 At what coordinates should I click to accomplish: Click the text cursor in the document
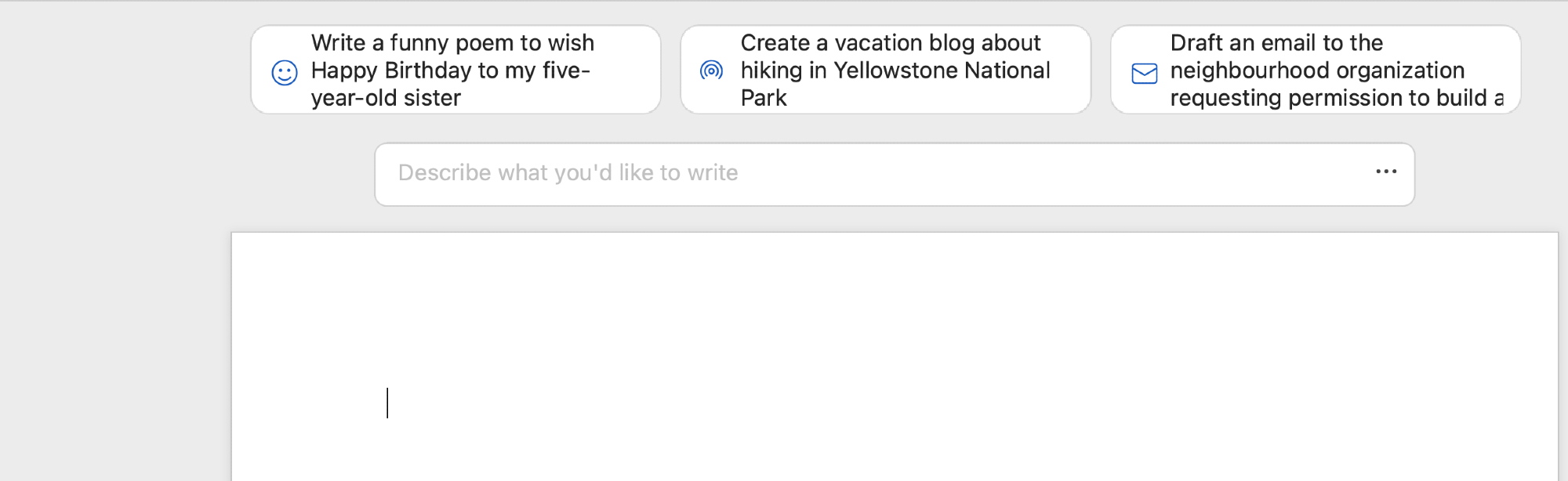click(x=387, y=403)
